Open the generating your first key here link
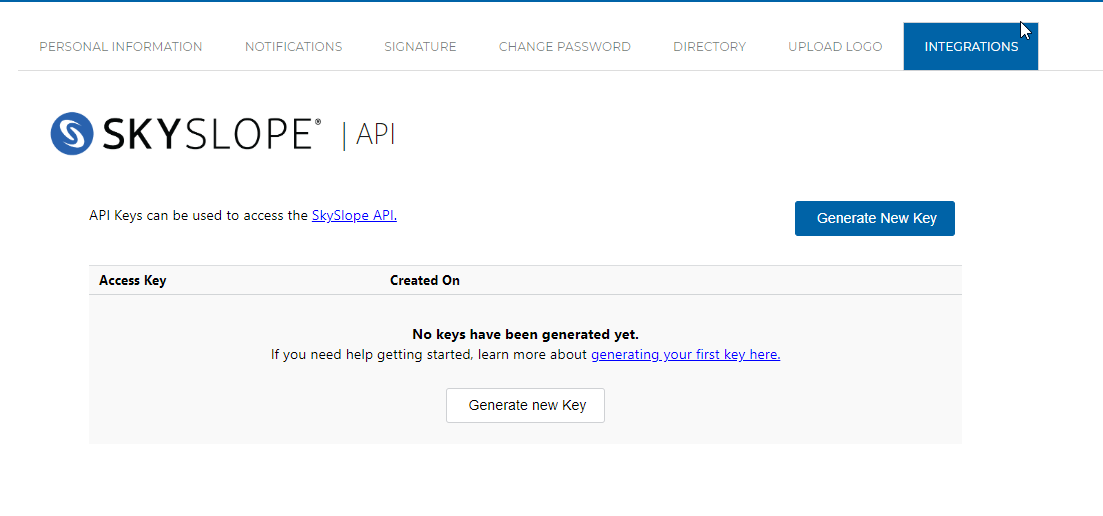The image size is (1103, 516). click(x=685, y=354)
